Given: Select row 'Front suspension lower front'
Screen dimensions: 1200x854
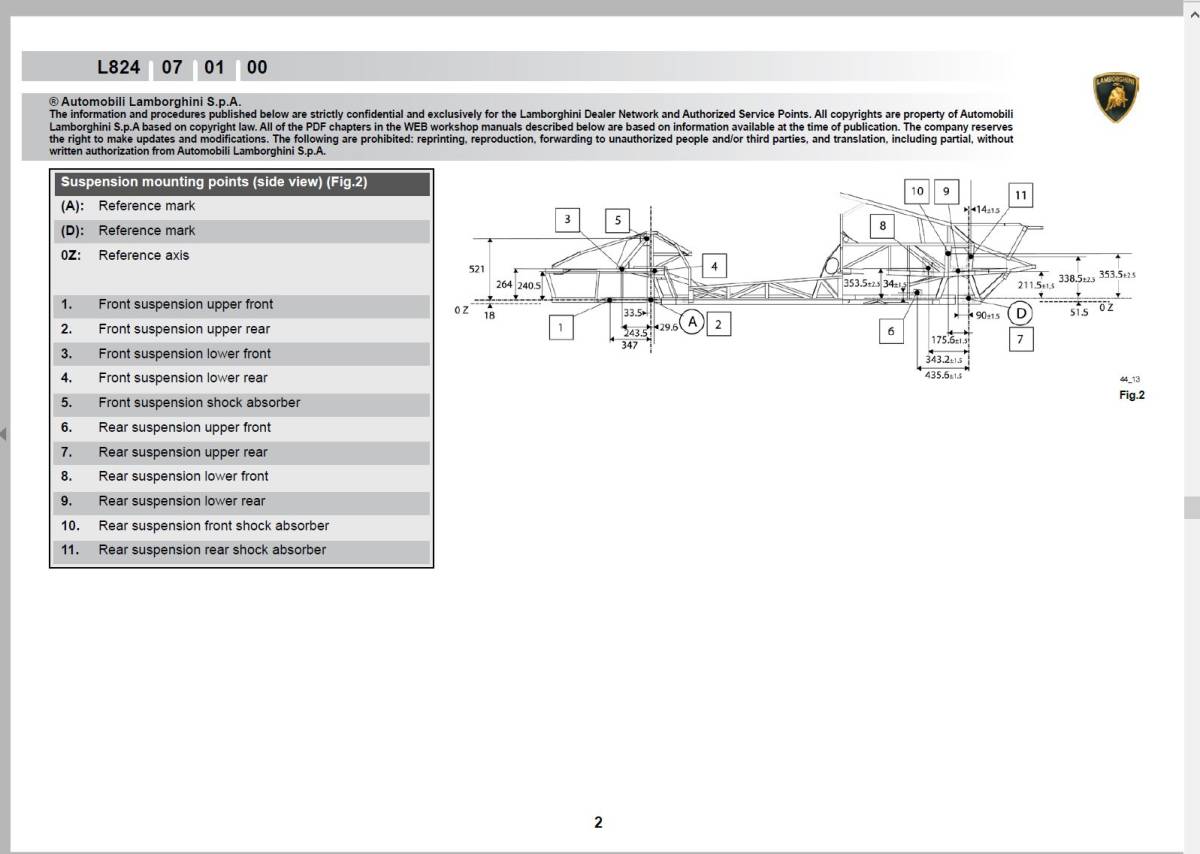Looking at the screenshot, I should pyautogui.click(x=241, y=354).
